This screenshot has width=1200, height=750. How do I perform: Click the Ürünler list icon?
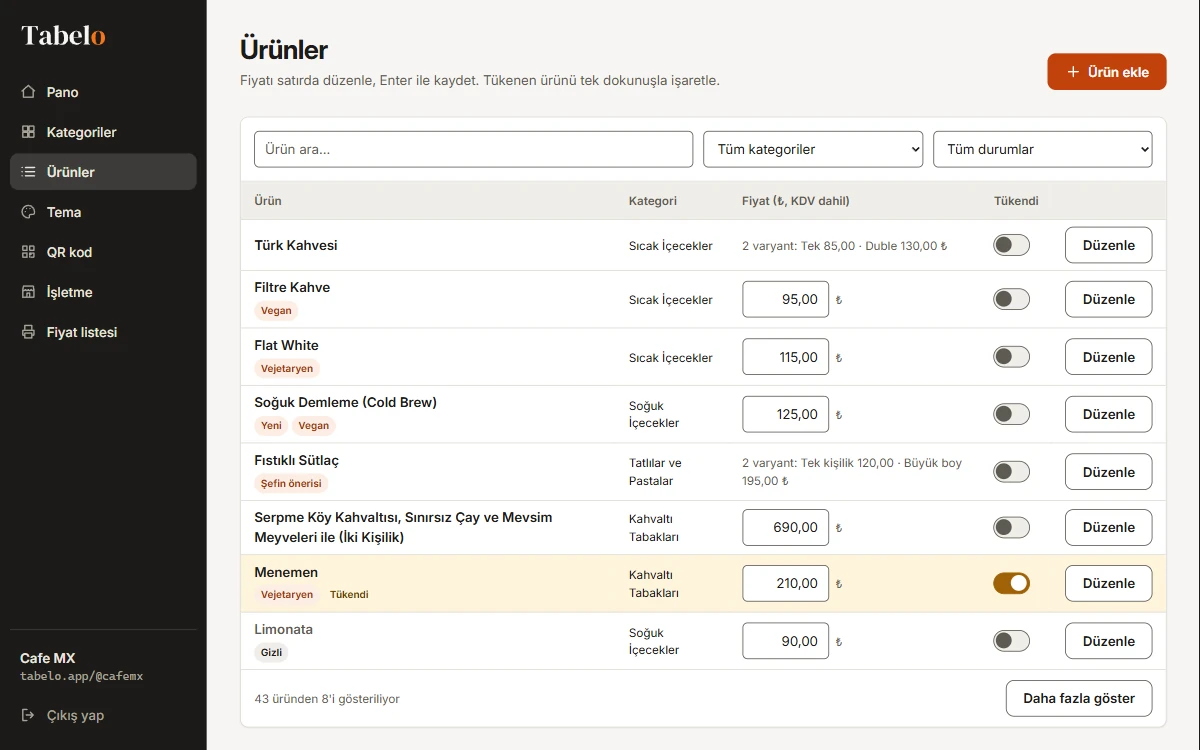pyautogui.click(x=28, y=172)
